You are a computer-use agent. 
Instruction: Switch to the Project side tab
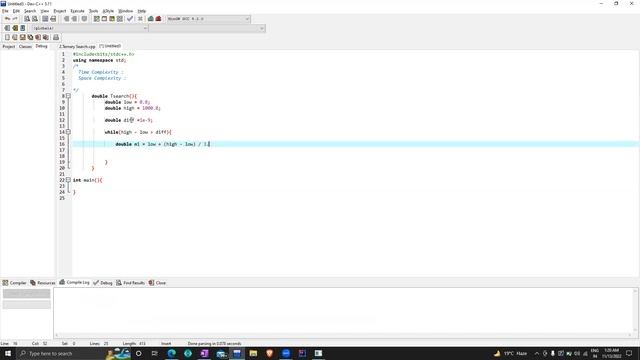pyautogui.click(x=9, y=47)
